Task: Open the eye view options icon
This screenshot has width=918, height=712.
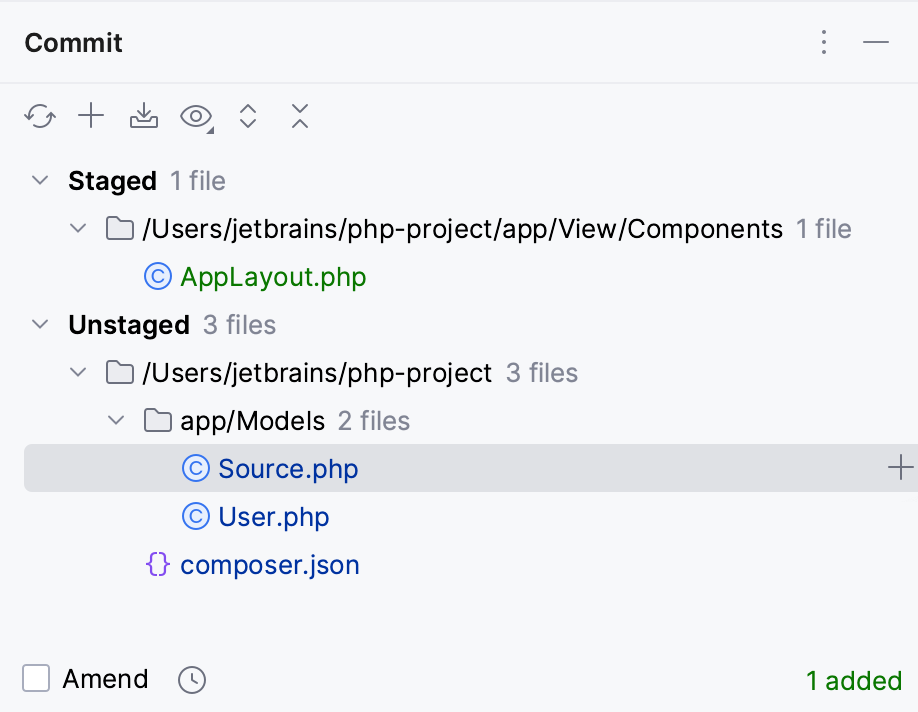Action: tap(193, 116)
